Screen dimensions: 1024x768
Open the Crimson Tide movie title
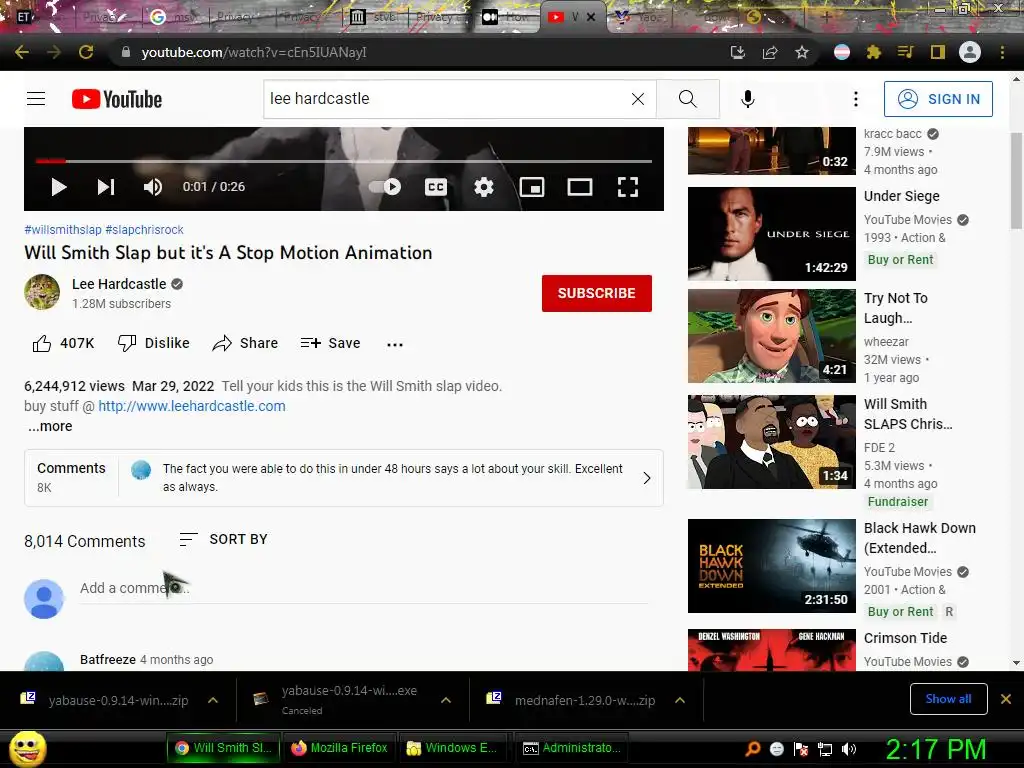(x=905, y=638)
